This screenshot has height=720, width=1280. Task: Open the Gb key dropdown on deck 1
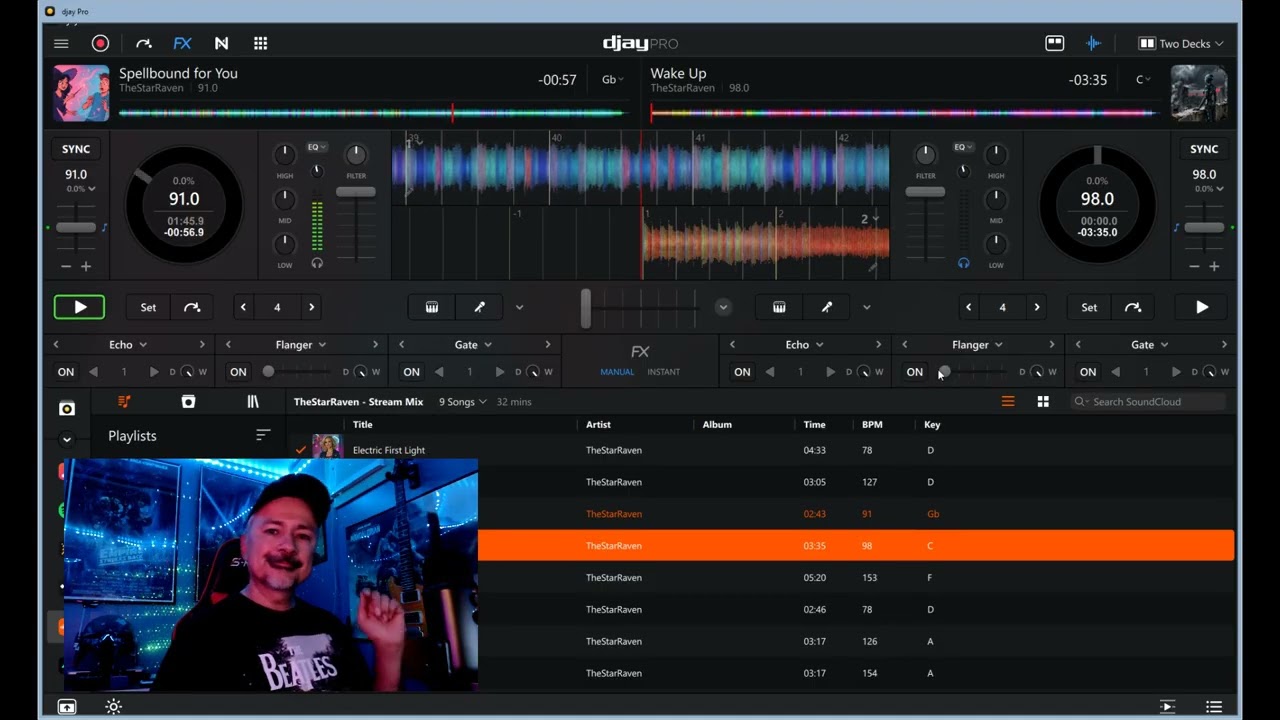612,80
